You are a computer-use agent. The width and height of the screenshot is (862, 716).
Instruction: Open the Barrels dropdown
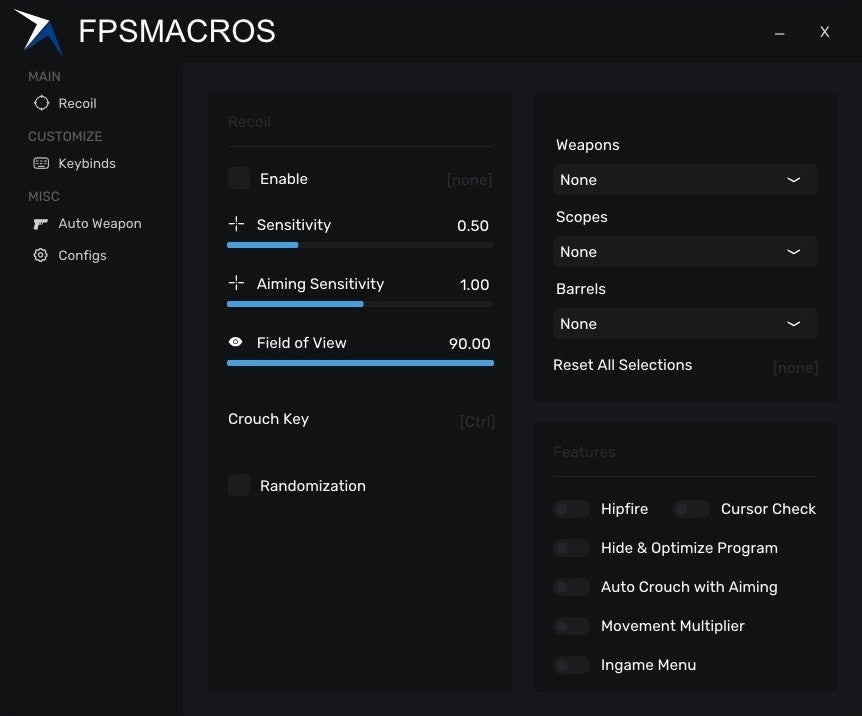pyautogui.click(x=685, y=324)
